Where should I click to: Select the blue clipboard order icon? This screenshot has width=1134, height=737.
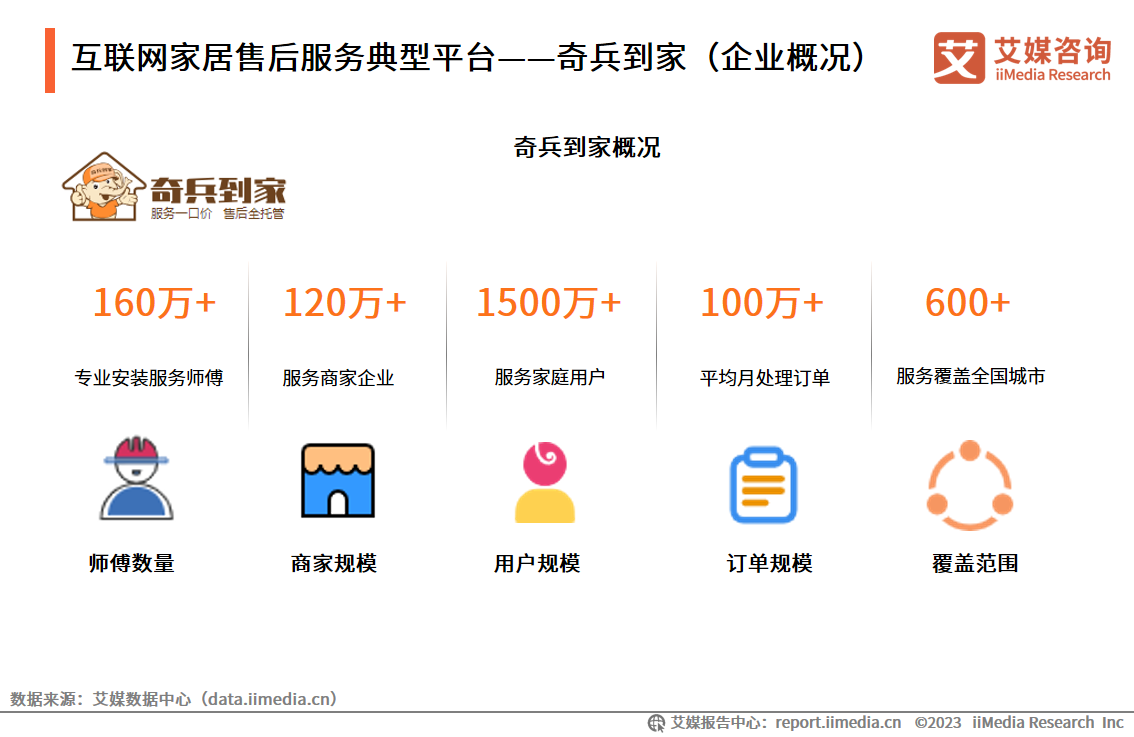(763, 485)
